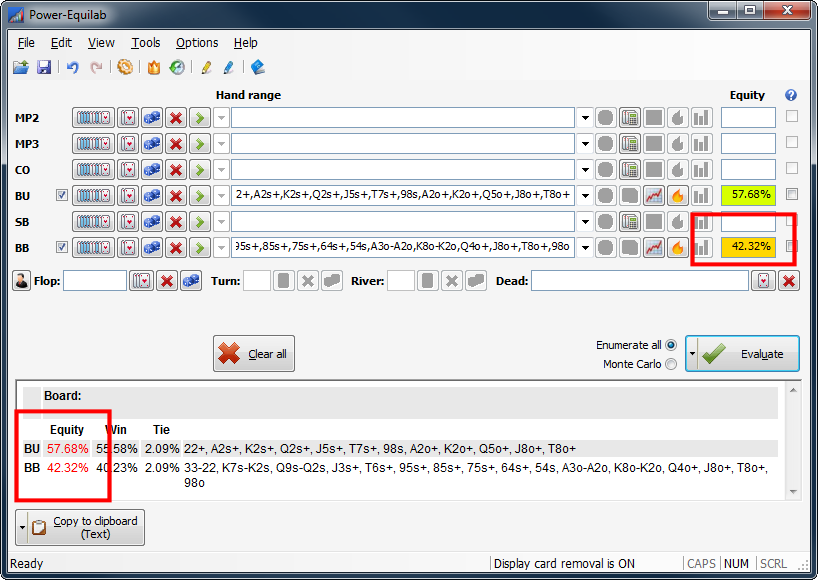
Task: Click the results panel down scroll arrow
Action: (x=793, y=491)
